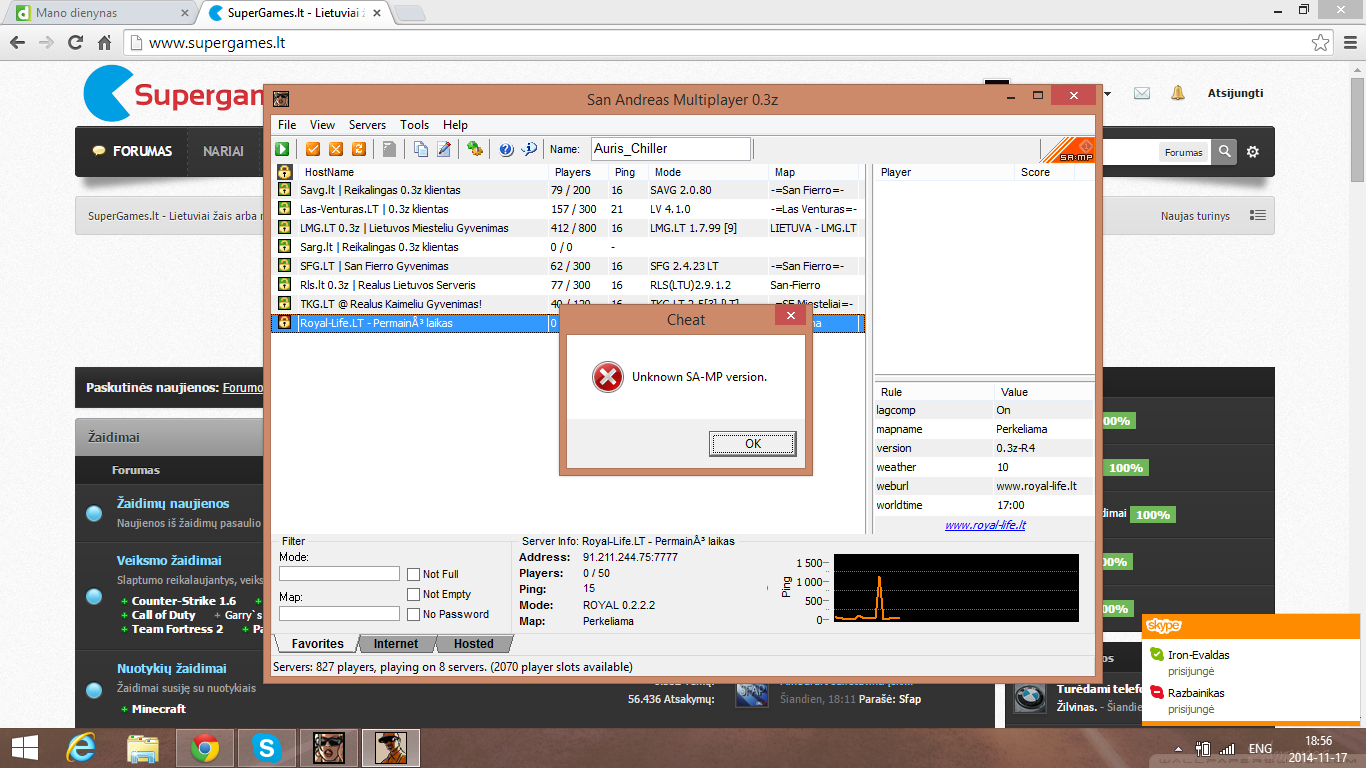Open the www.royal-life.lt link
The width and height of the screenshot is (1366, 768).
[985, 525]
